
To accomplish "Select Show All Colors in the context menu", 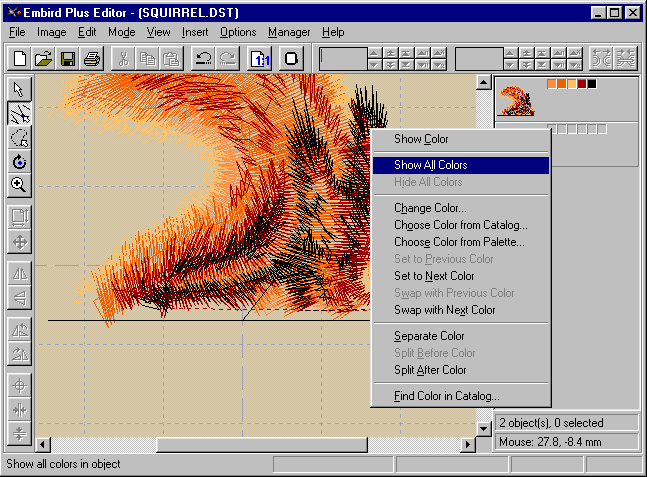I will 461,165.
